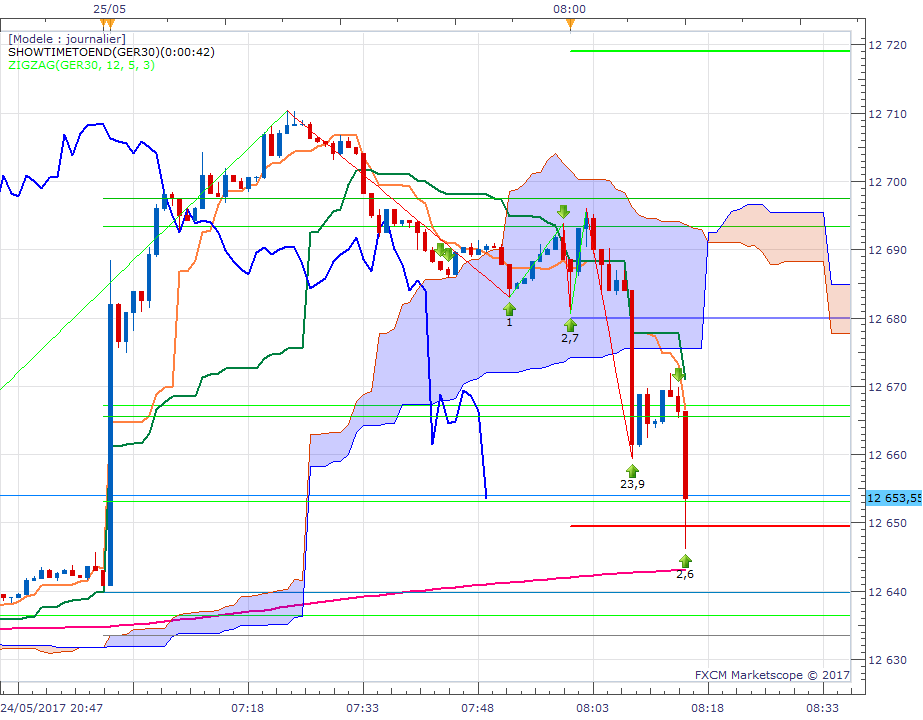Image resolution: width=923 pixels, height=720 pixels.
Task: Click the 07:33 time axis label
Action: tap(362, 708)
